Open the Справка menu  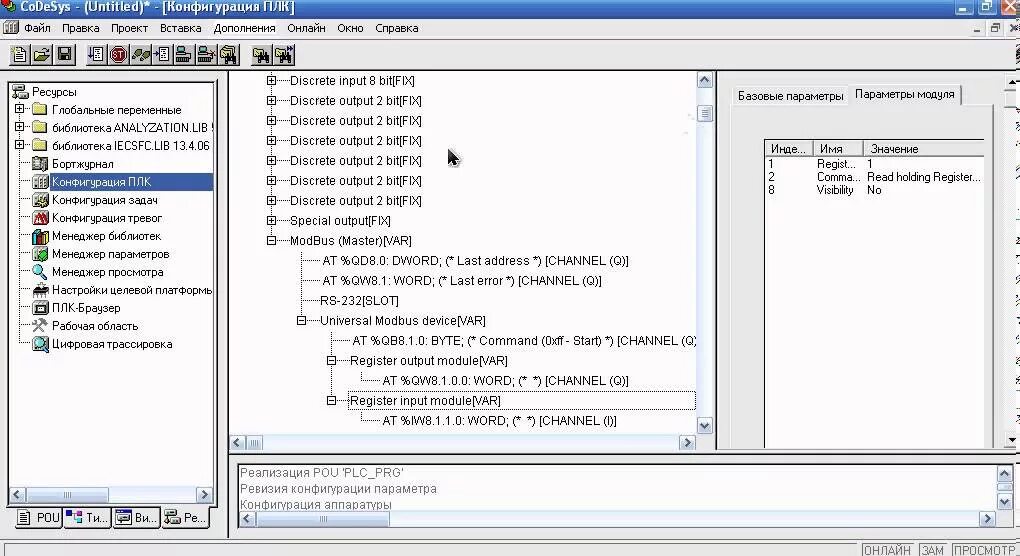point(397,28)
